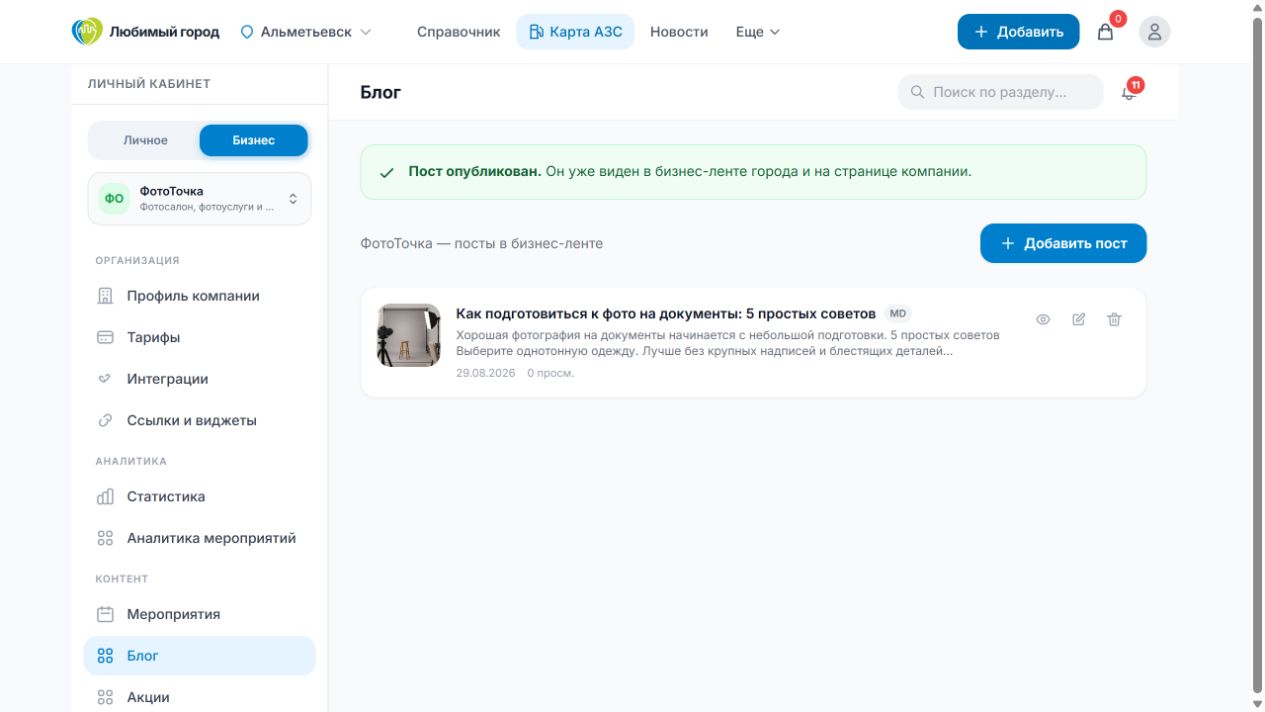
Task: Click the grid icon next to Аналитика мероприятий
Action: (x=105, y=538)
